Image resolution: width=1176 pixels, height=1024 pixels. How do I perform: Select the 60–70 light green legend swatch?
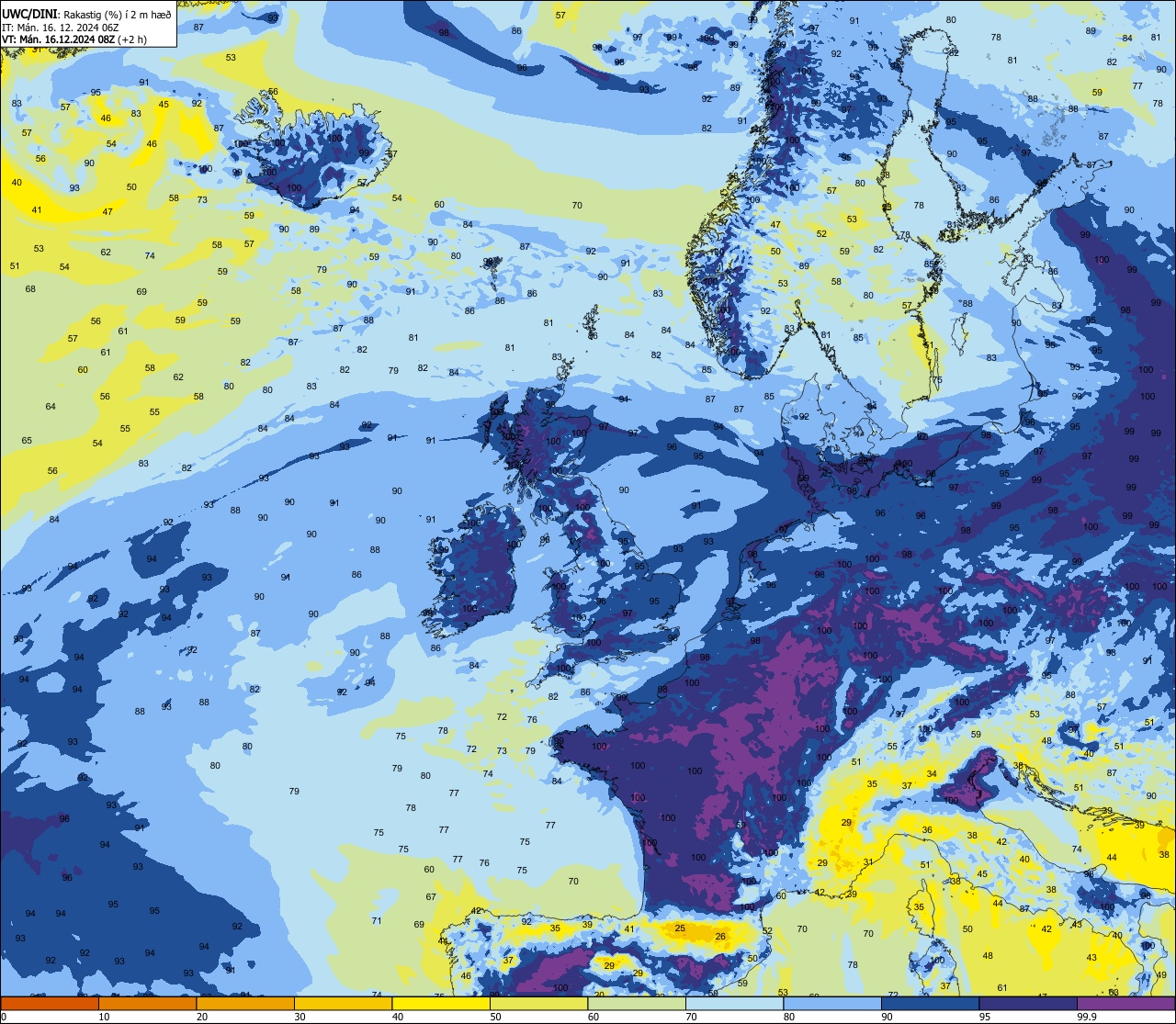pos(637,1003)
